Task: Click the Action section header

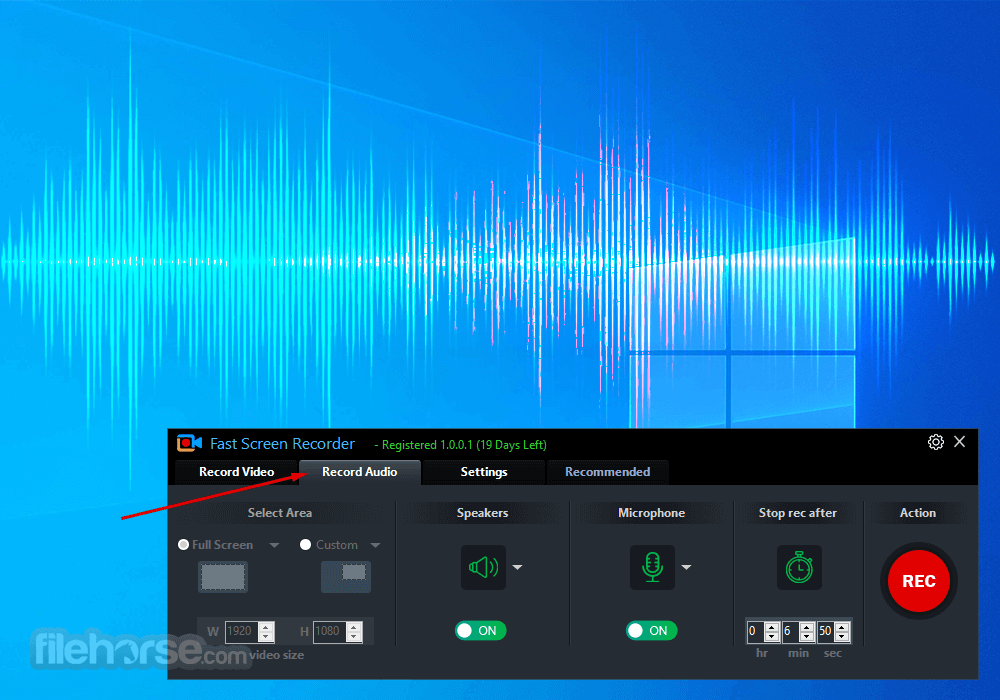Action: tap(918, 513)
